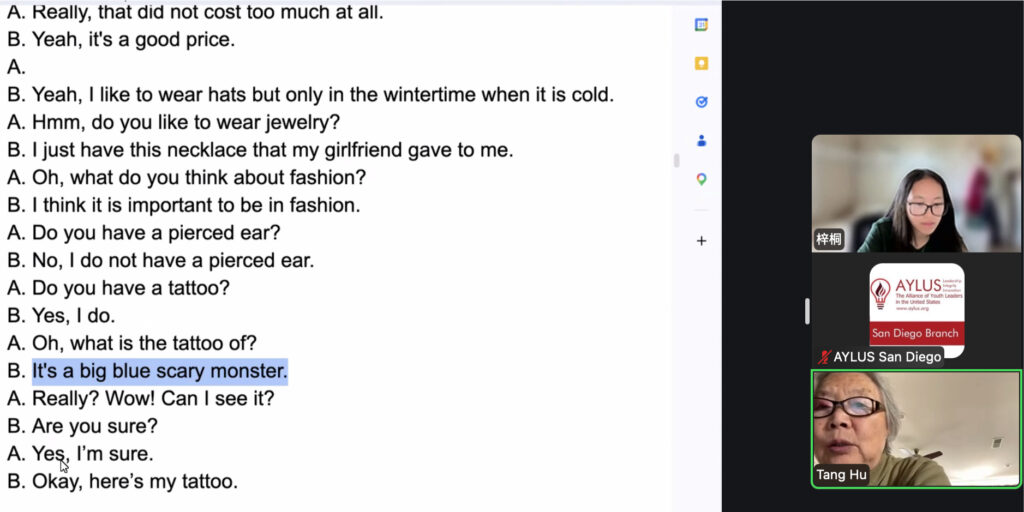Click the Tang Hu name label
Screen dimensions: 1024x512
(x=842, y=475)
